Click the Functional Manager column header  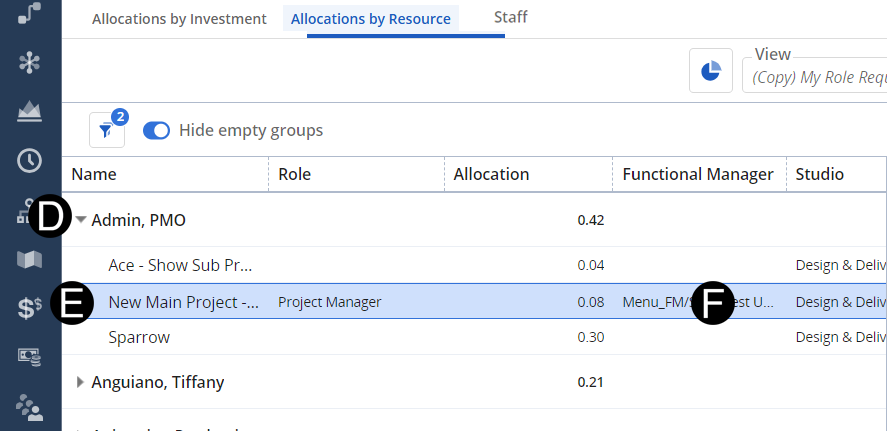697,174
